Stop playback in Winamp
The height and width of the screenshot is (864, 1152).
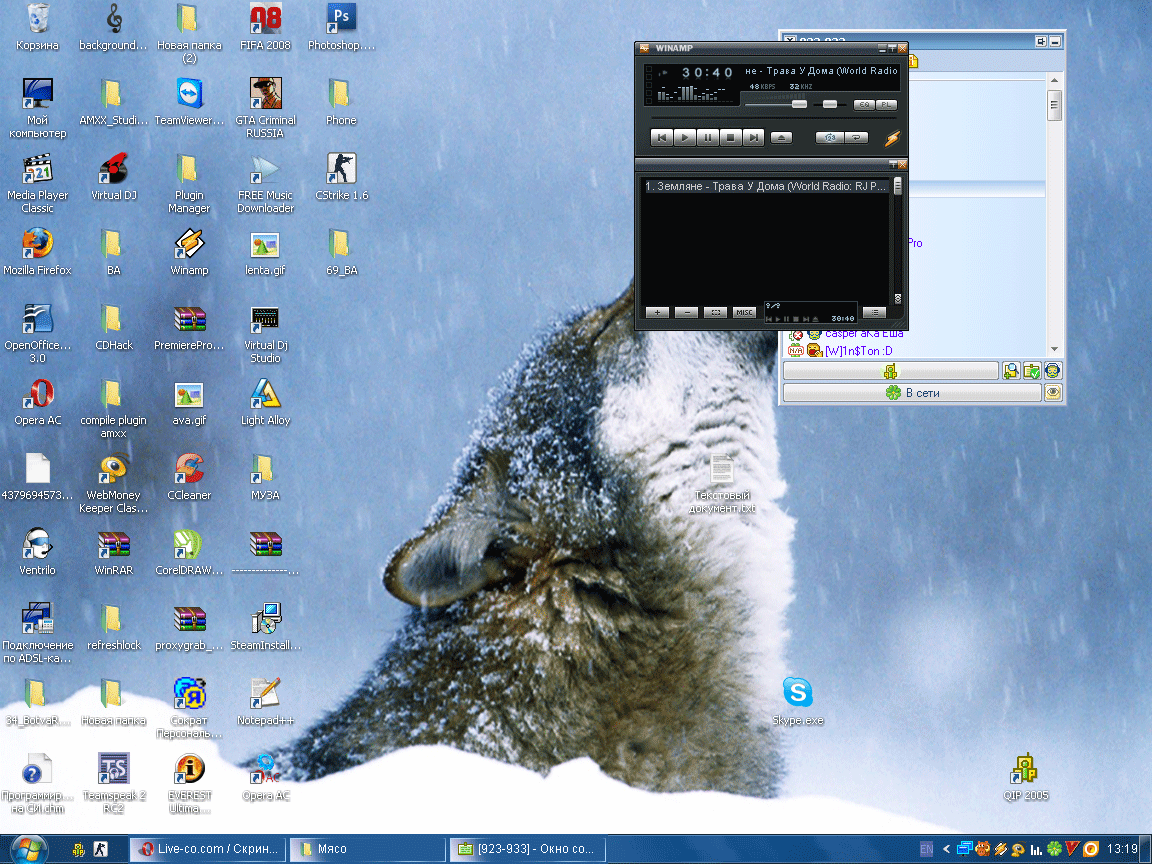[730, 138]
